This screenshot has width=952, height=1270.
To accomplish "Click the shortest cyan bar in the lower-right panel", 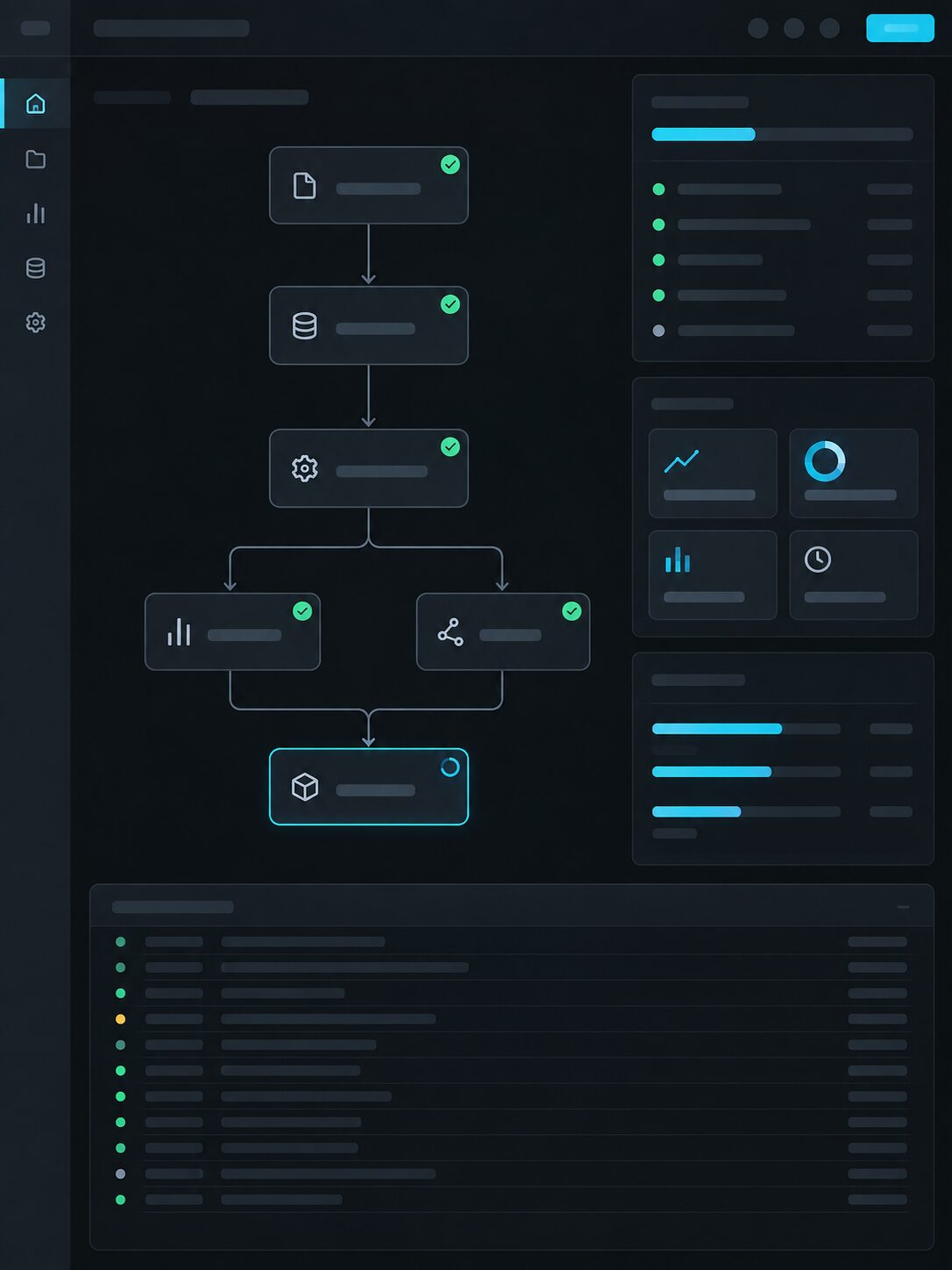I will 697,811.
